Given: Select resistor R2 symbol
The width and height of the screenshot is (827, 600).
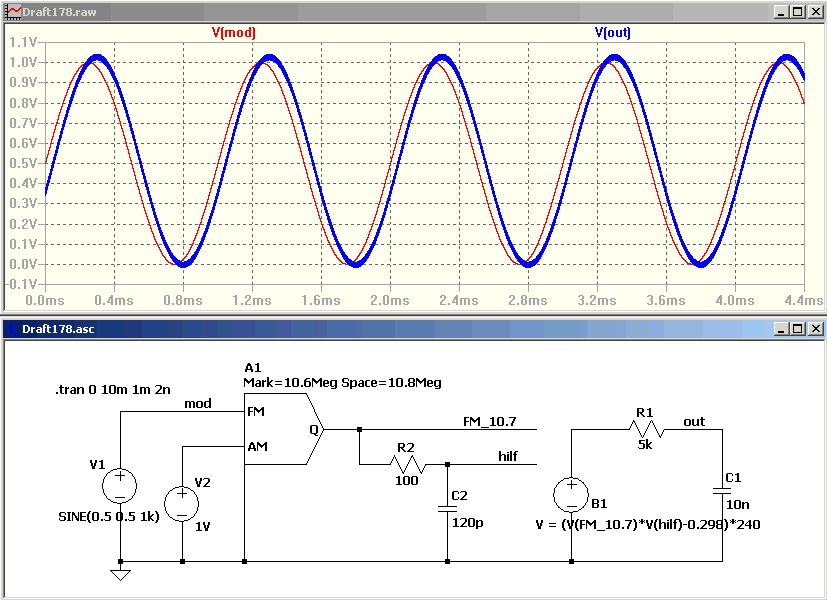Looking at the screenshot, I should pyautogui.click(x=408, y=464).
